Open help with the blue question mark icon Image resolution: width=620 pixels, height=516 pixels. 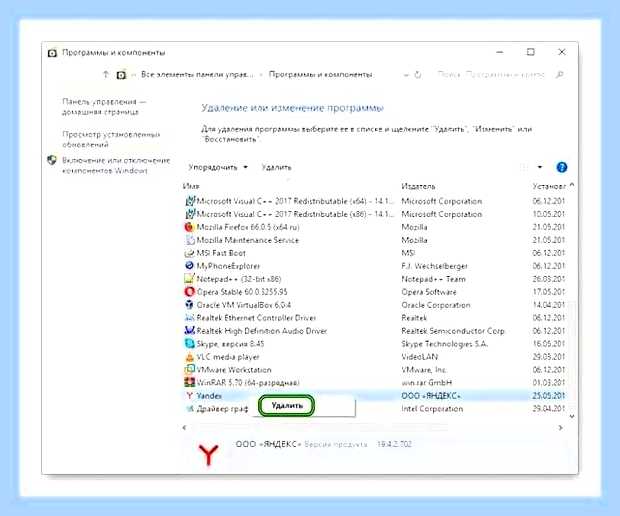pyautogui.click(x=561, y=167)
